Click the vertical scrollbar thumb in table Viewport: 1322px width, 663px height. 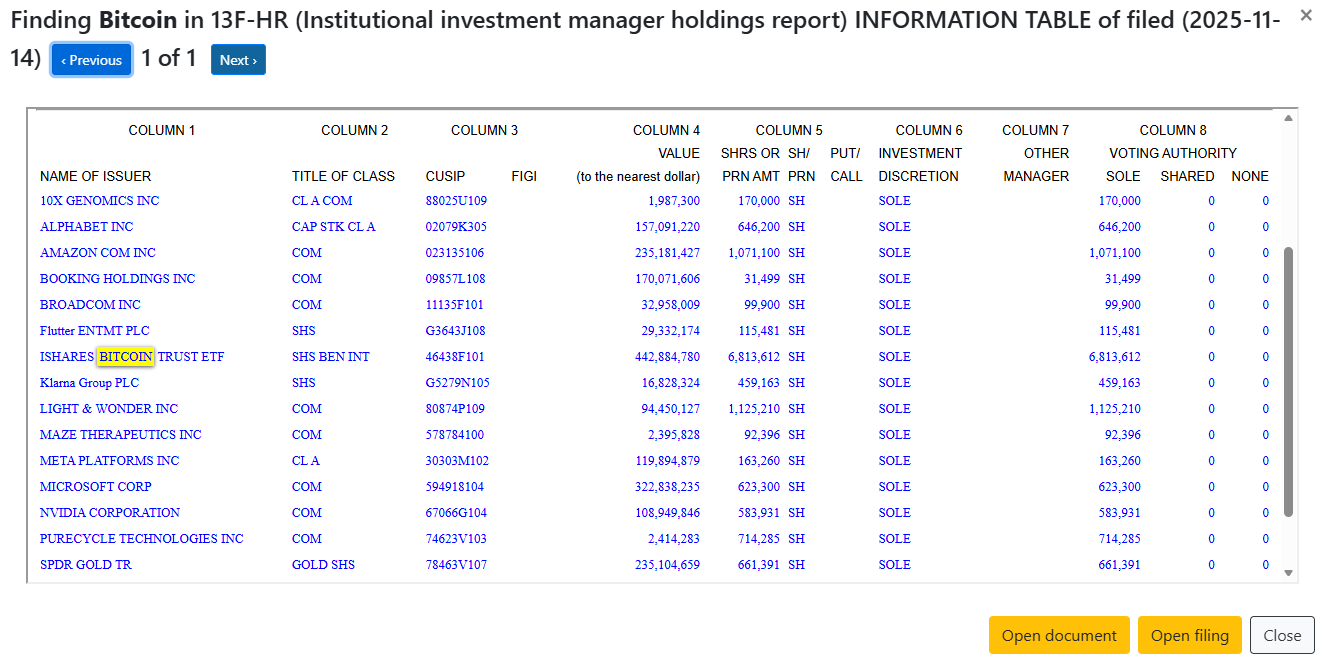point(1288,380)
